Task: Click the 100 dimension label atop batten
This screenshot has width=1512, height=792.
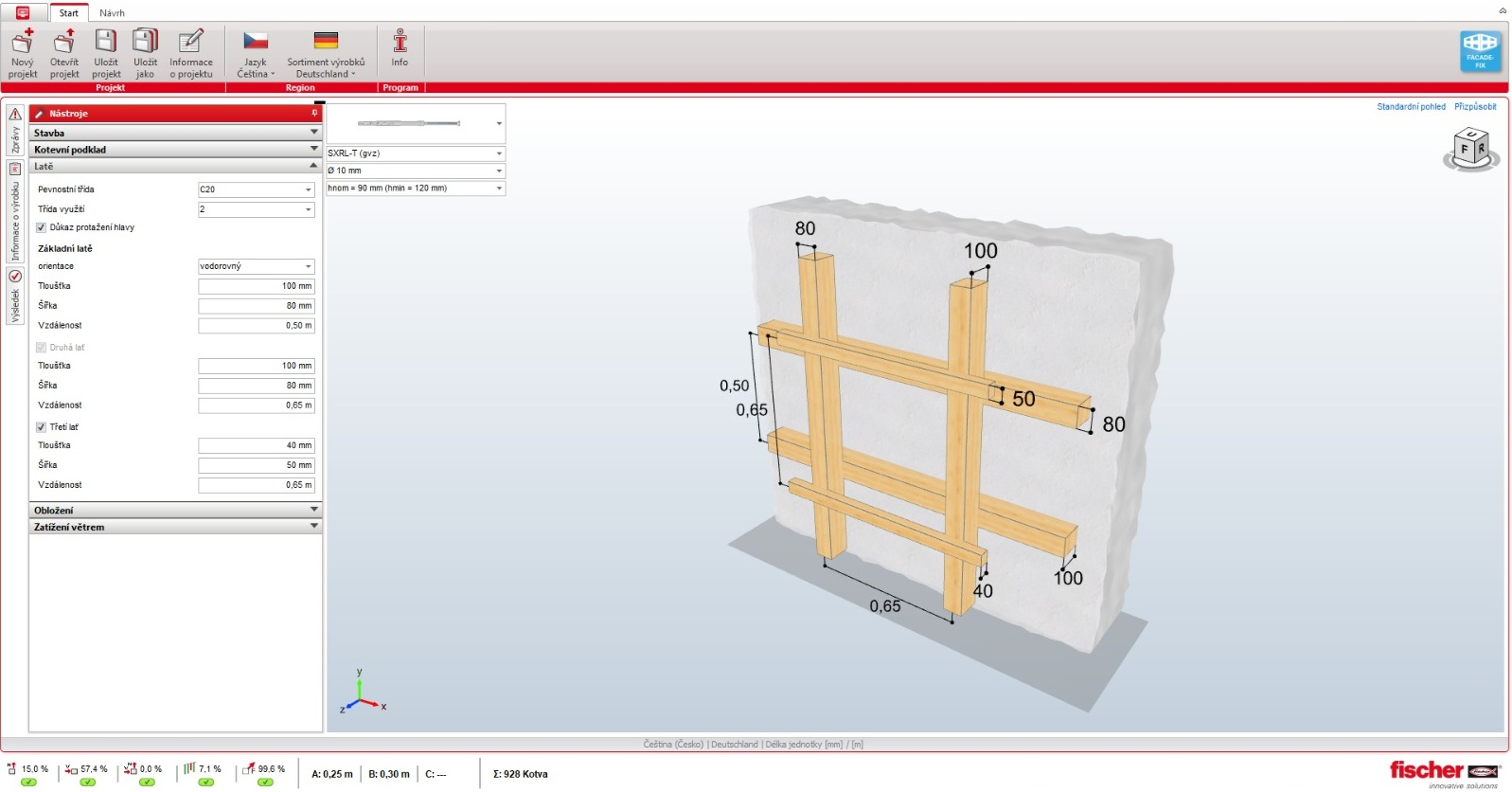Action: pyautogui.click(x=981, y=251)
